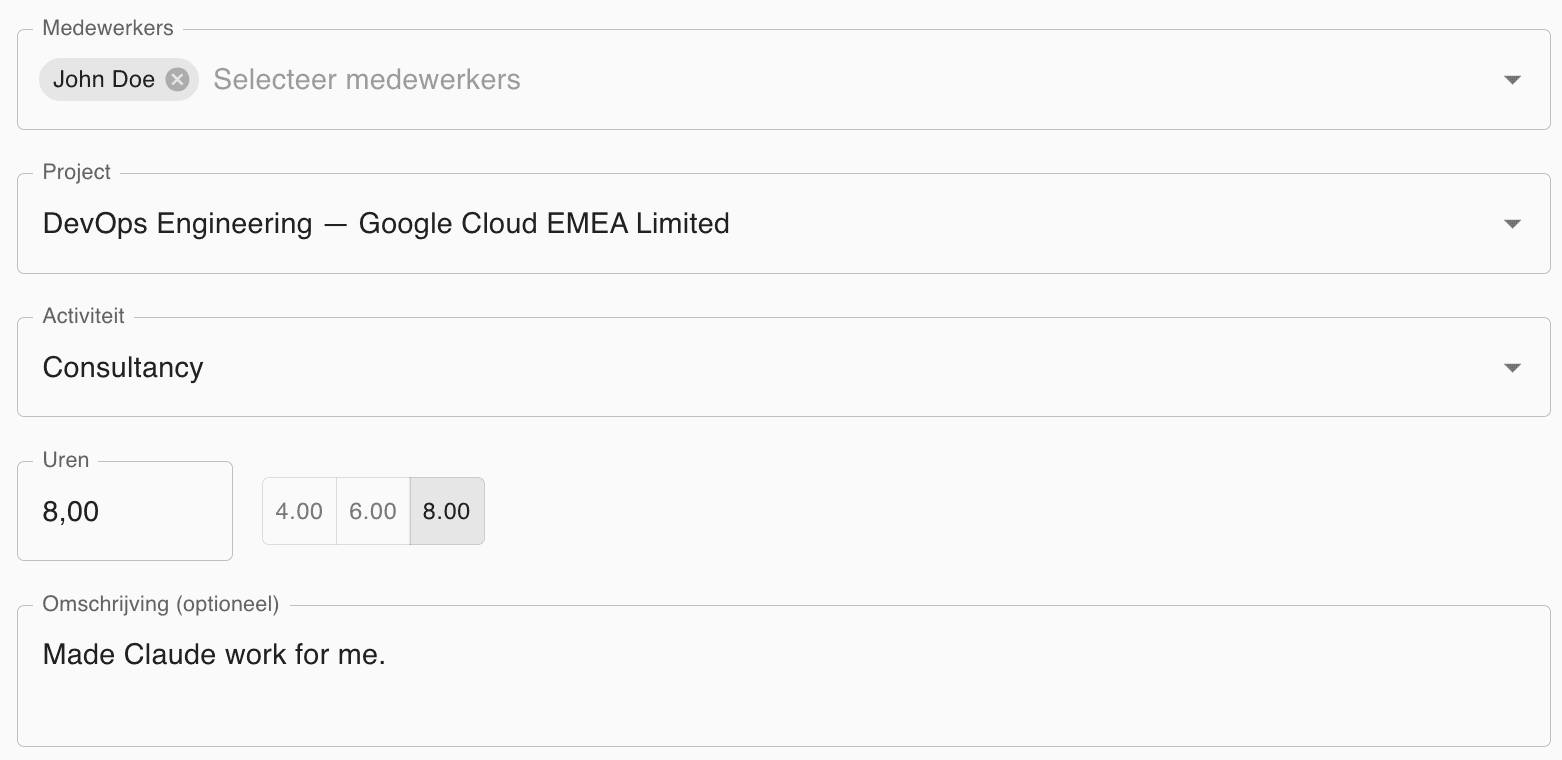The height and width of the screenshot is (760, 1562).
Task: Click the 'Google Cloud EMEA Limited' client text
Action: click(x=544, y=223)
